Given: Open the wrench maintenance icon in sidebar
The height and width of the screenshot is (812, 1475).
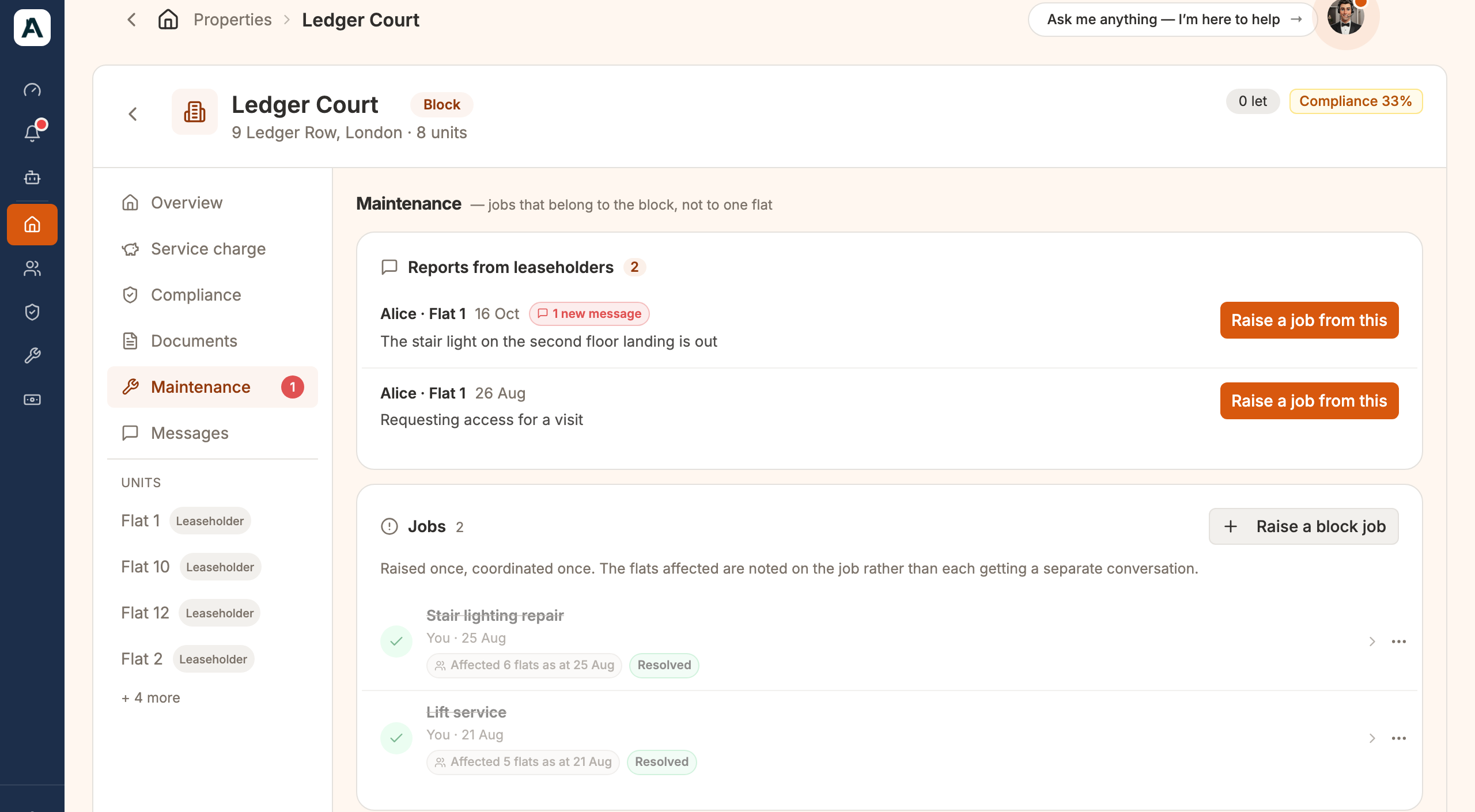Looking at the screenshot, I should [32, 356].
